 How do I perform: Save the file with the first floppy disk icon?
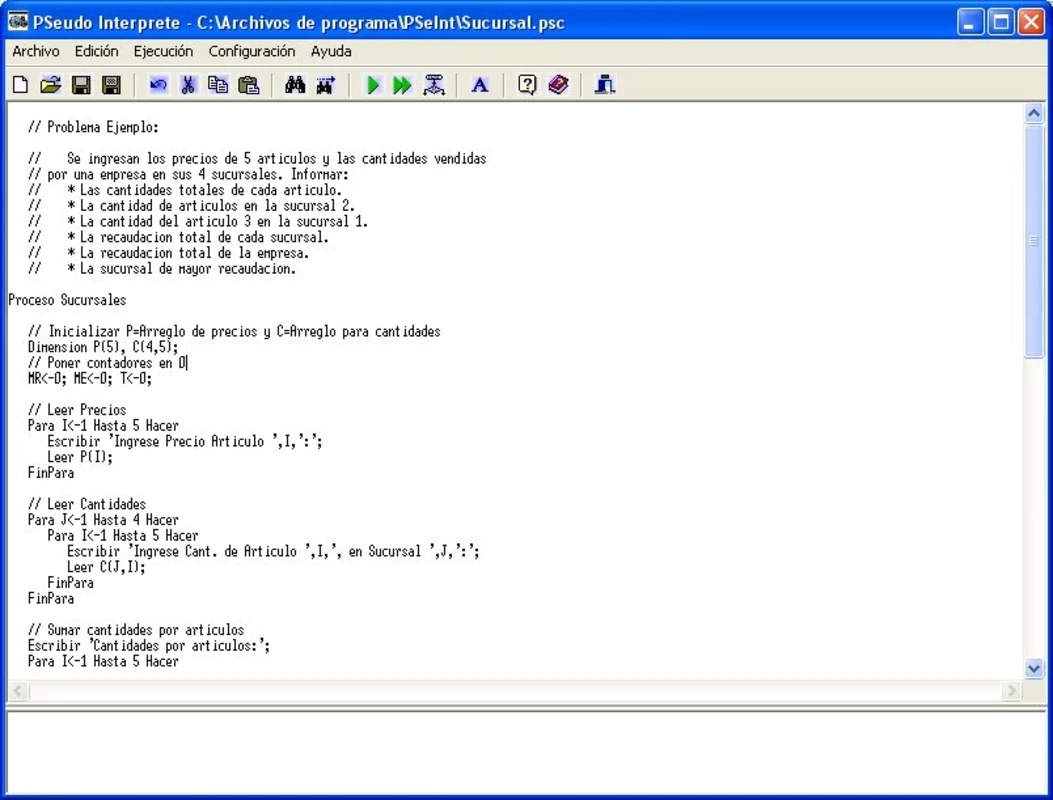click(x=81, y=86)
